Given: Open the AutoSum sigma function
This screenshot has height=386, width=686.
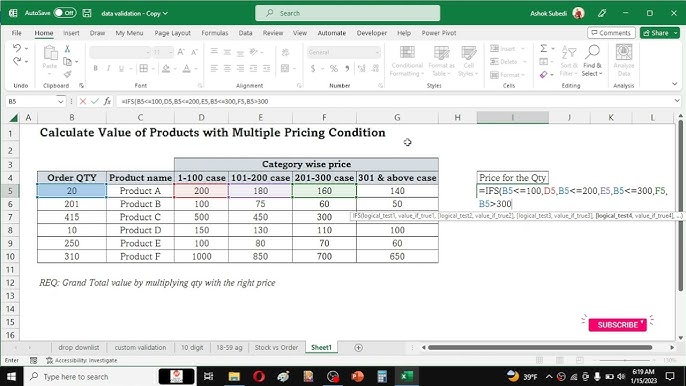Looking at the screenshot, I should point(543,48).
